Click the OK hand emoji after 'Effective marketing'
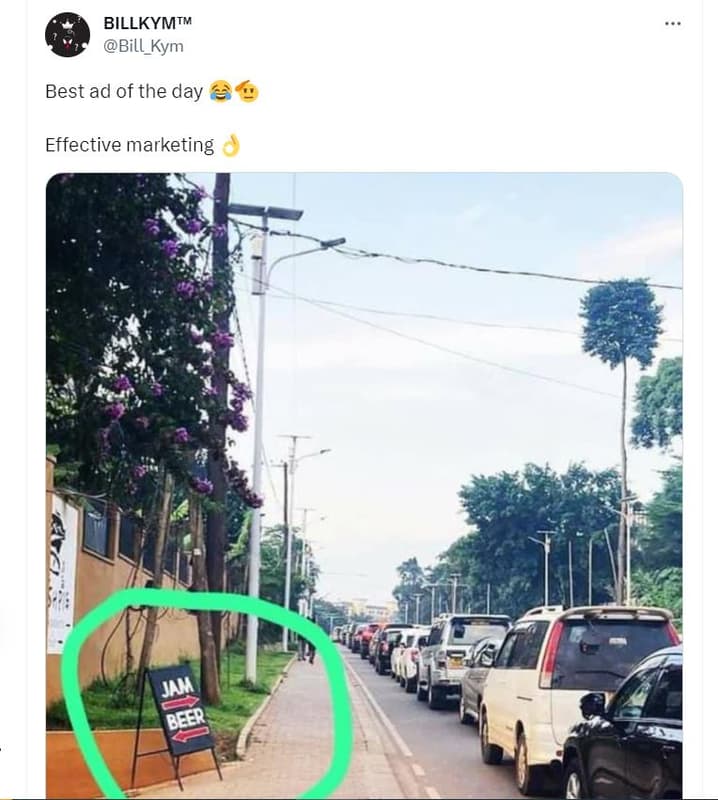The width and height of the screenshot is (718, 800). click(x=231, y=146)
